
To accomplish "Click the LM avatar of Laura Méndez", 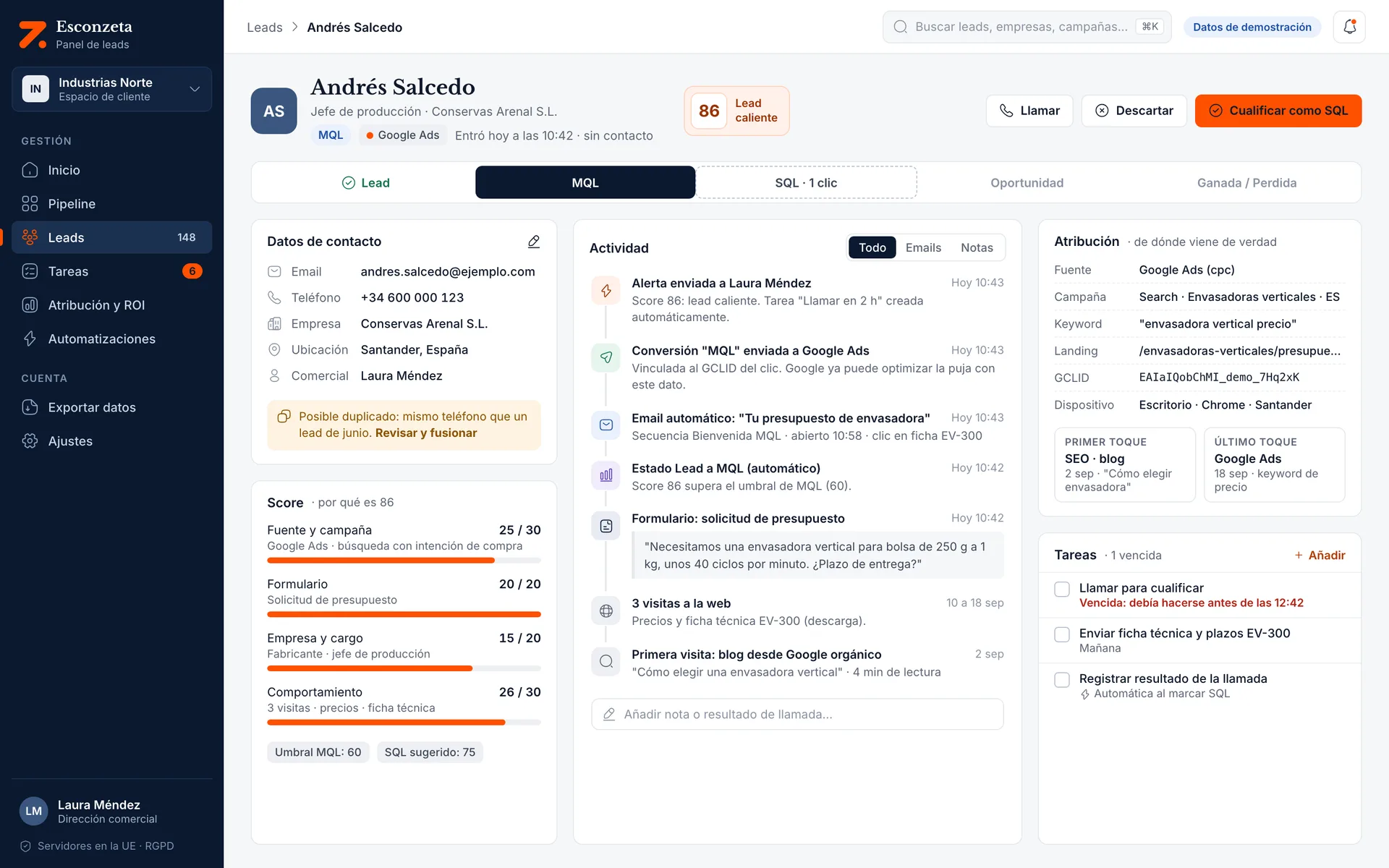I will 33,811.
